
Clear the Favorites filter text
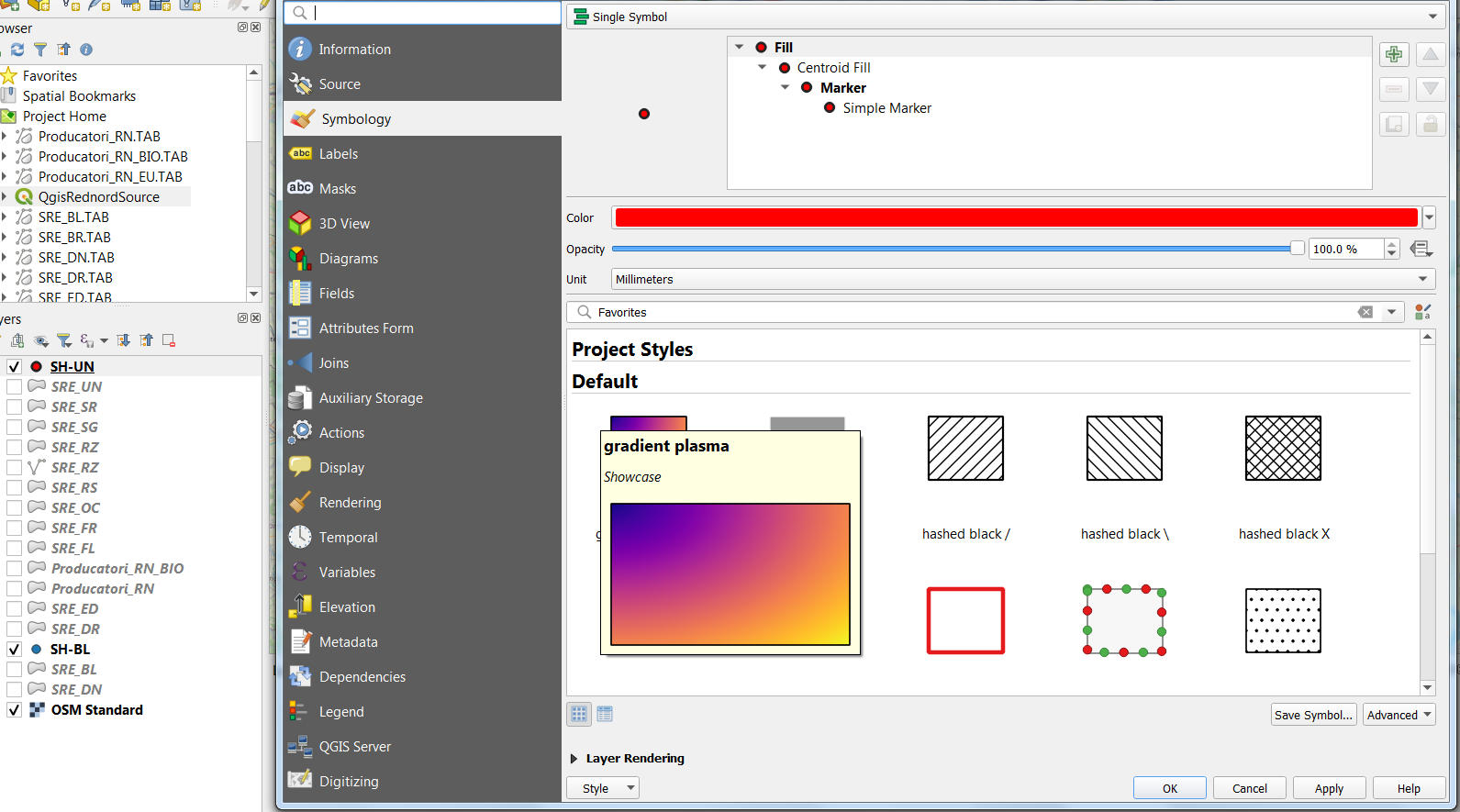coord(1365,312)
